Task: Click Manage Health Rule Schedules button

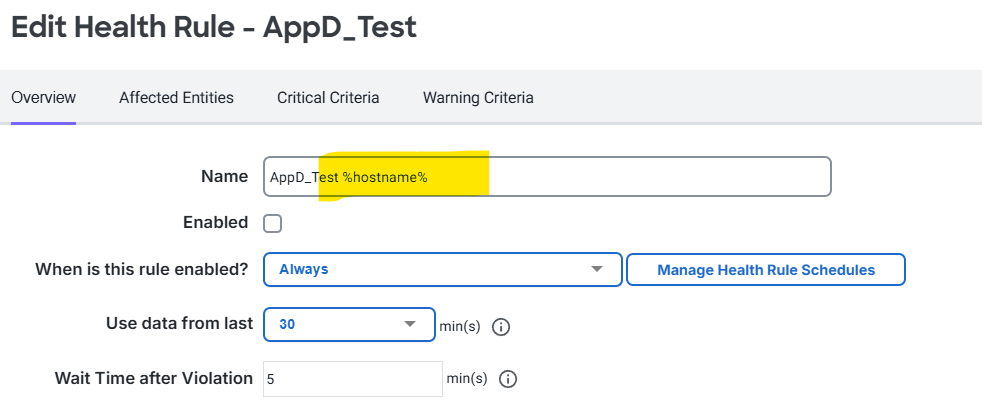Action: 765,270
